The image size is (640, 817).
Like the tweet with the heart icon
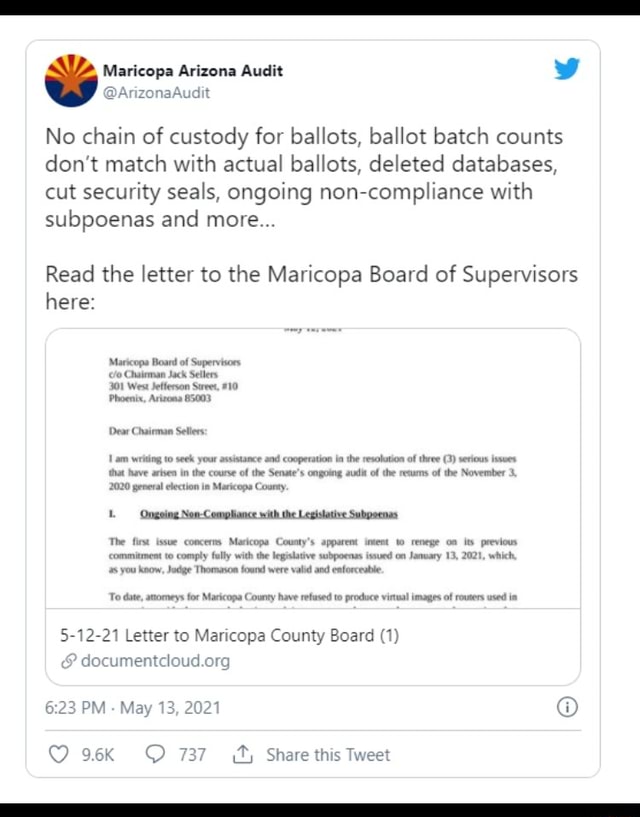(x=60, y=755)
